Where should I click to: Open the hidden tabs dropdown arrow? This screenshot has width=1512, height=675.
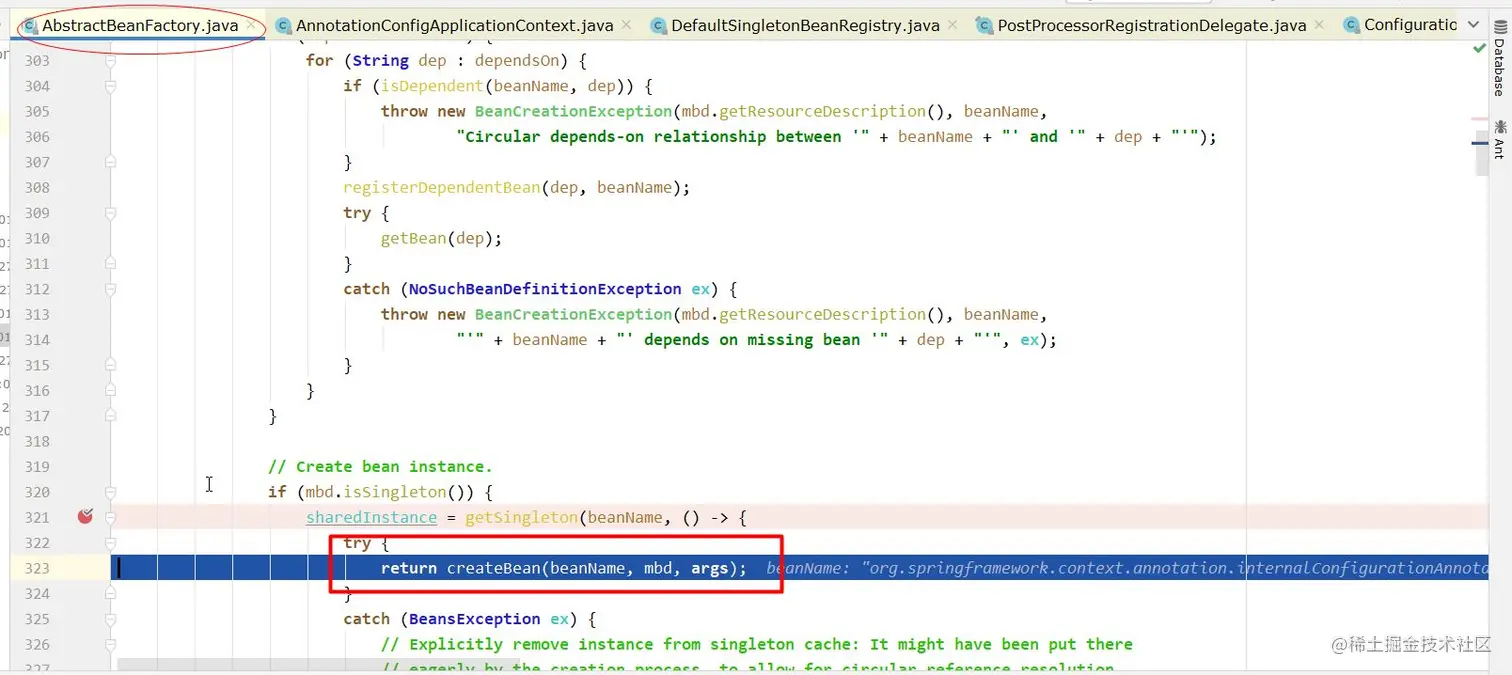click(x=1474, y=26)
